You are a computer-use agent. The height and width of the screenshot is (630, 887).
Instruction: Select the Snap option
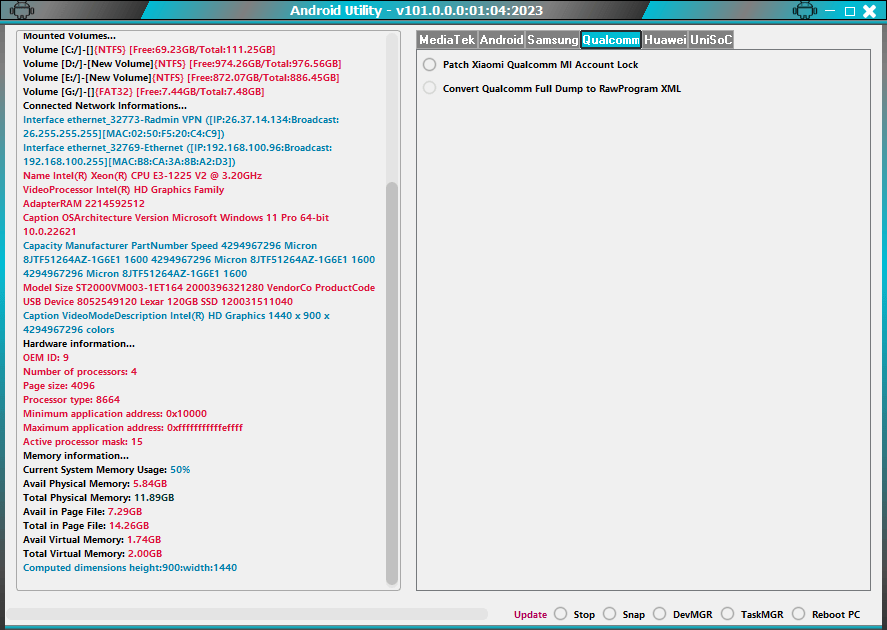point(610,614)
